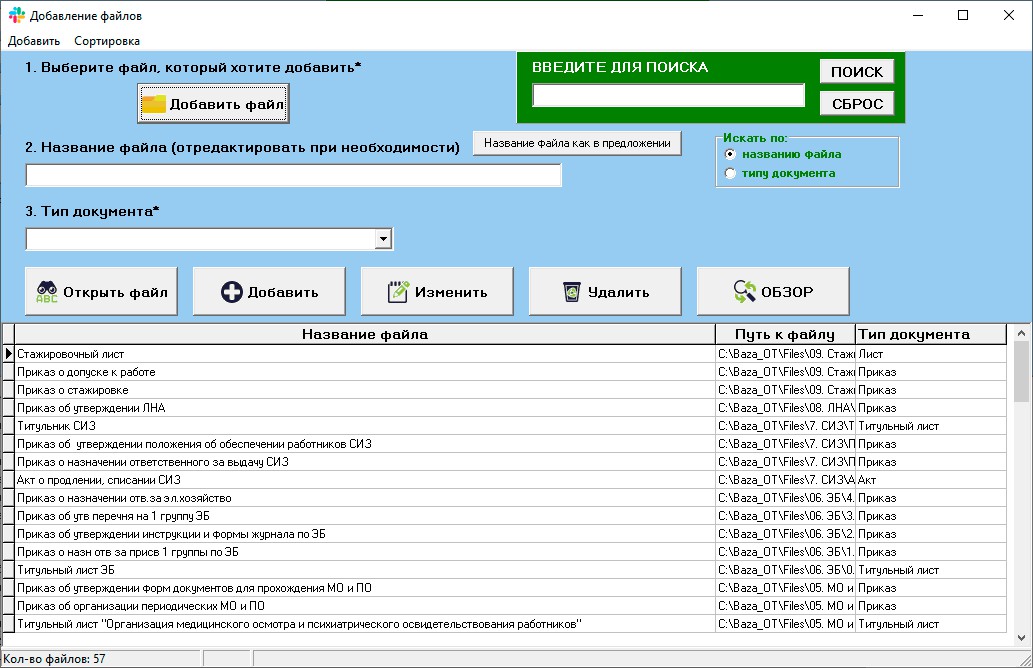Click scrollbar down arrow of file table
Viewport: 1033px width, 668px height.
1021,637
